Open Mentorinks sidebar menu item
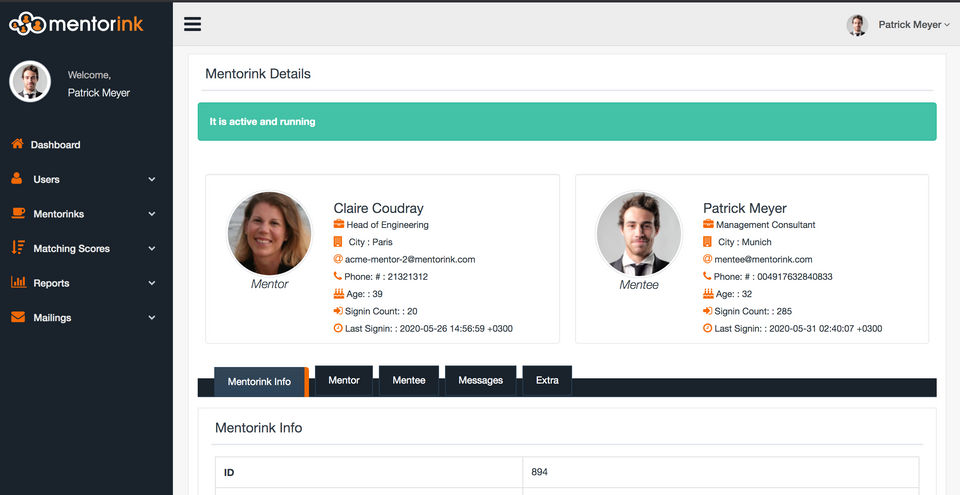Screen dimensions: 960x495 pos(59,214)
